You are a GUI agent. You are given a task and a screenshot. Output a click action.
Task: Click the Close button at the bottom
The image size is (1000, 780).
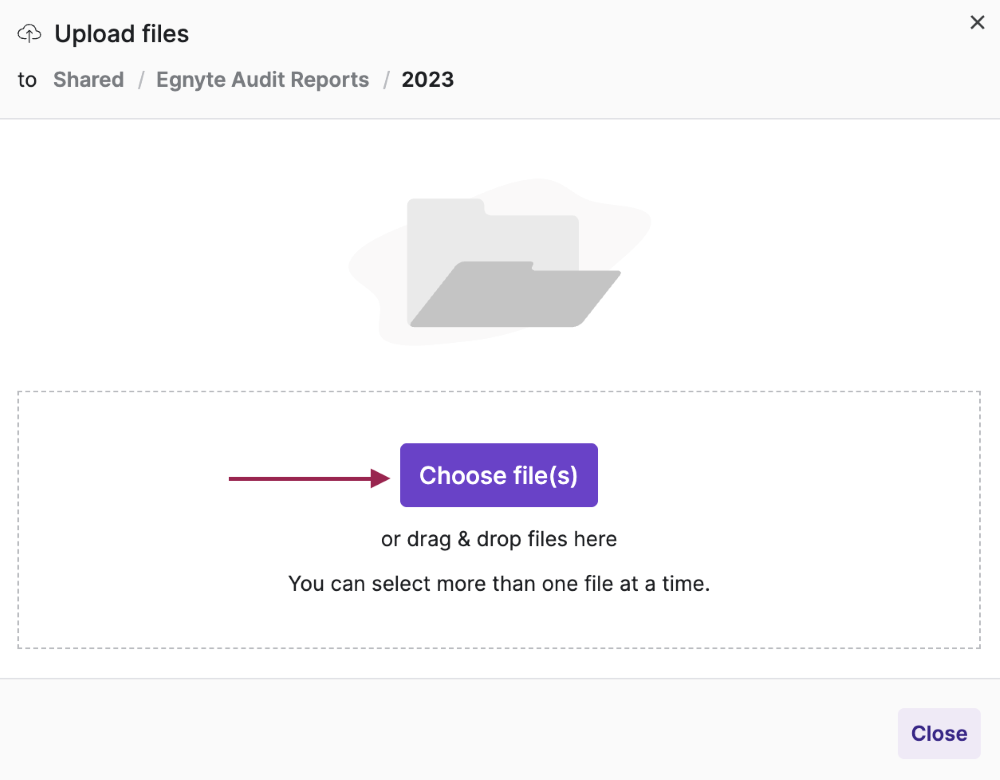[939, 734]
